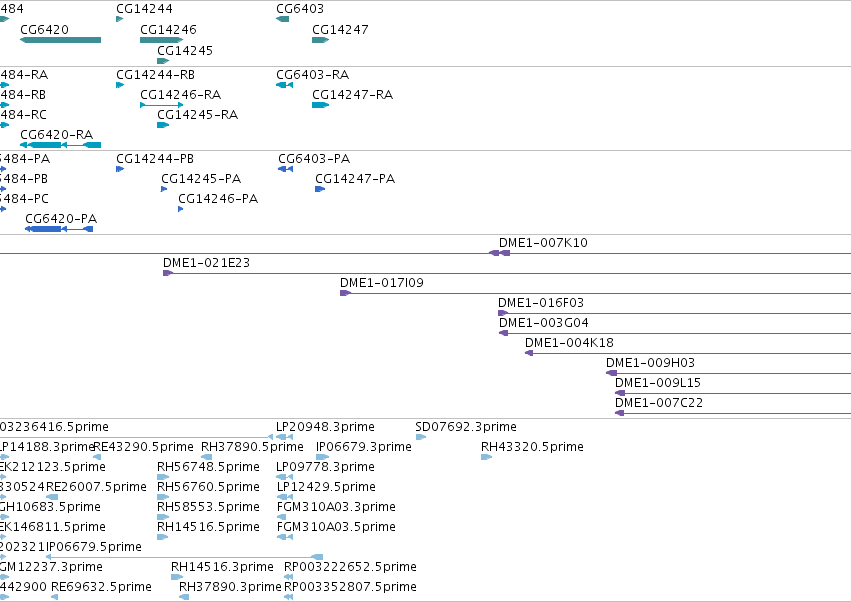Click the CG6403 gene label
This screenshot has width=851, height=602.
[300, 9]
